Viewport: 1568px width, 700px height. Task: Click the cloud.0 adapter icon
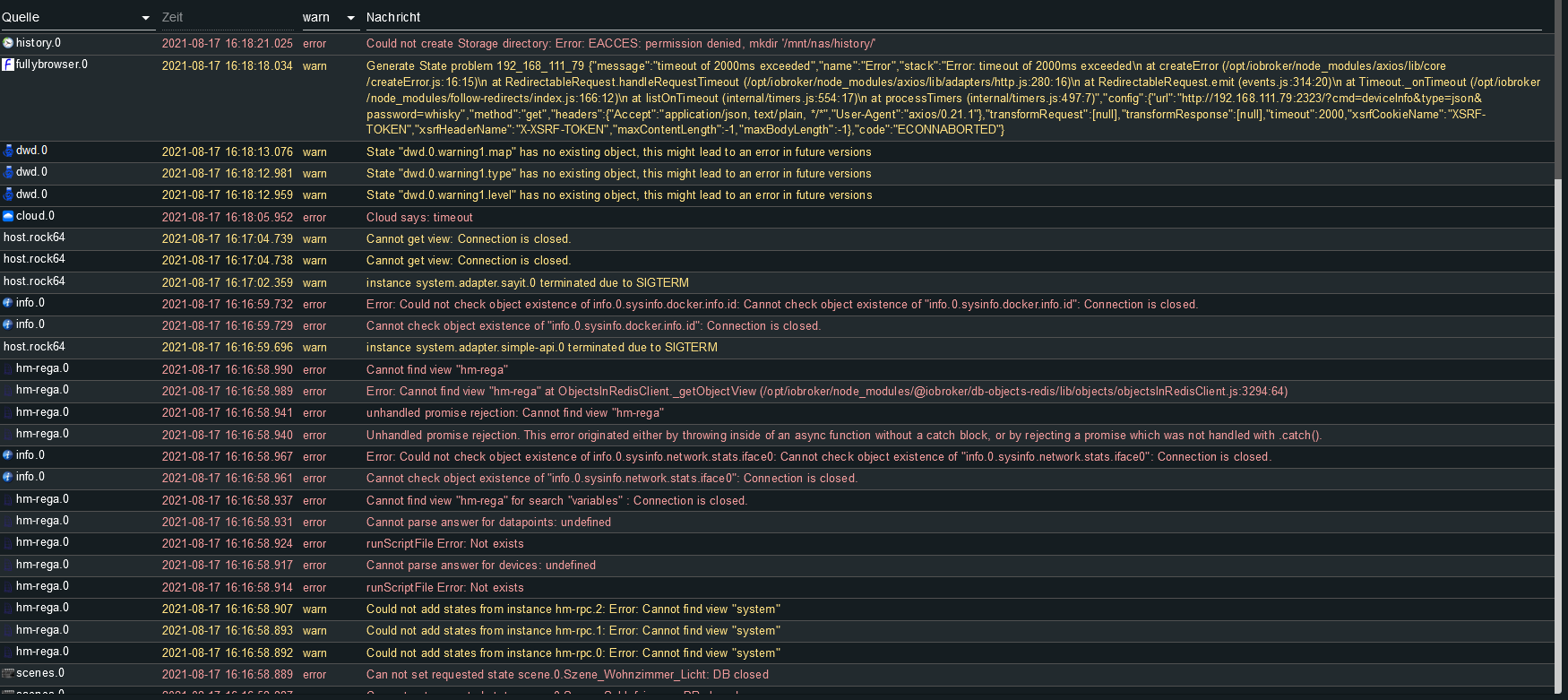click(x=8, y=216)
